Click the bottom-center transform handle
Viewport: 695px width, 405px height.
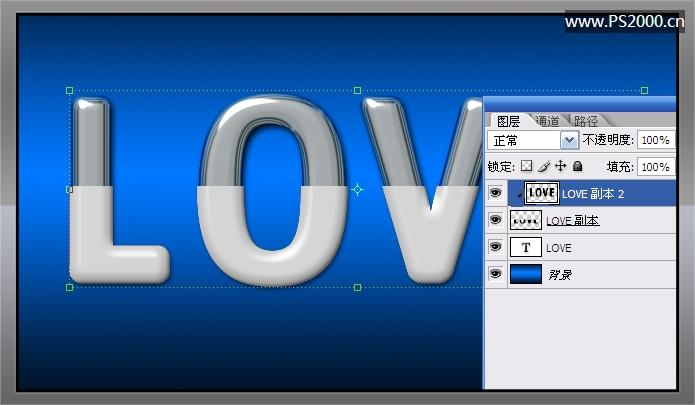click(x=358, y=288)
